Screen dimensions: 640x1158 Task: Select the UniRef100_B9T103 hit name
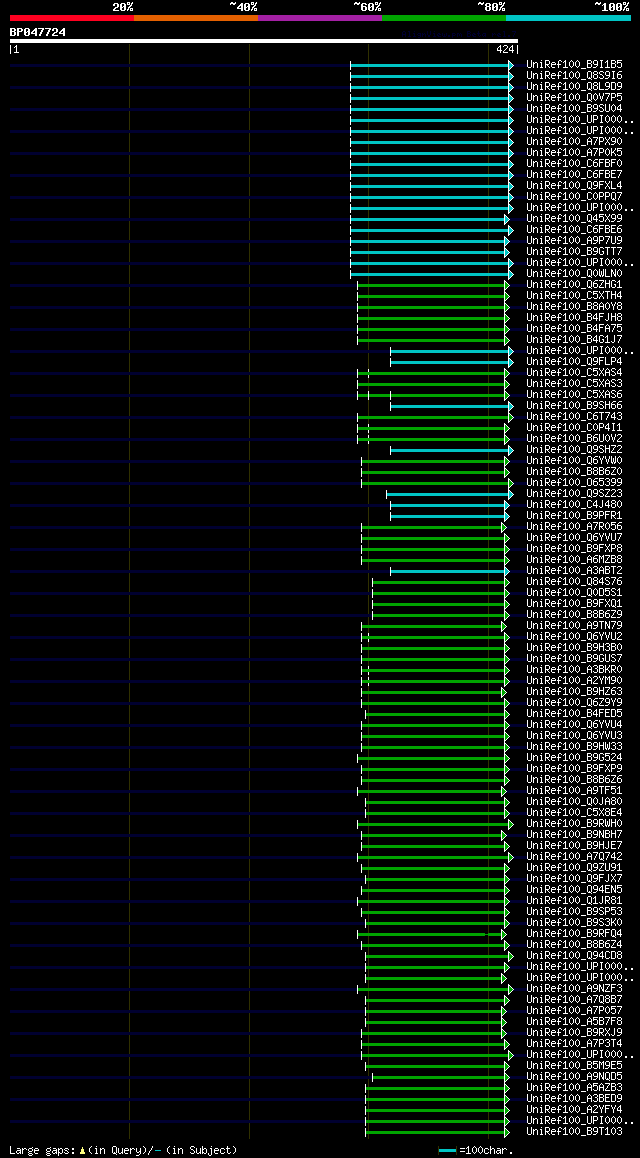pyautogui.click(x=574, y=1131)
